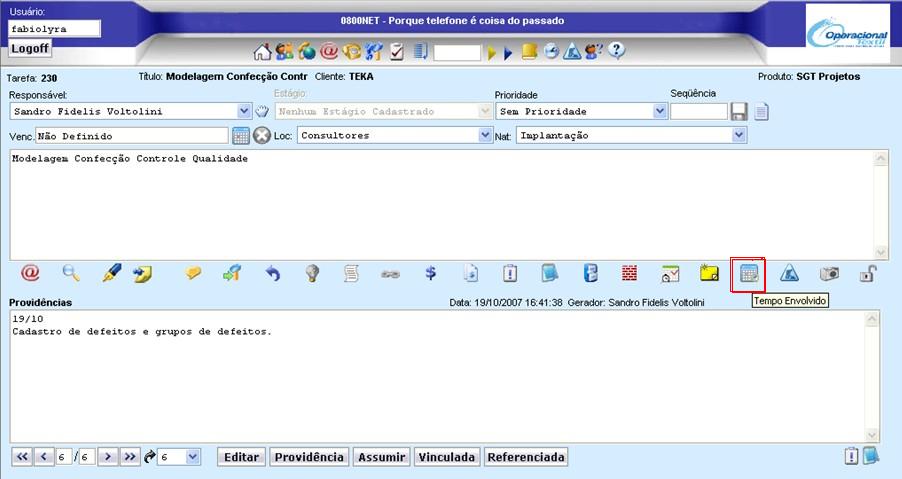Click the lightbulb icon in task toolbar
The height and width of the screenshot is (479, 902).
pyautogui.click(x=312, y=272)
